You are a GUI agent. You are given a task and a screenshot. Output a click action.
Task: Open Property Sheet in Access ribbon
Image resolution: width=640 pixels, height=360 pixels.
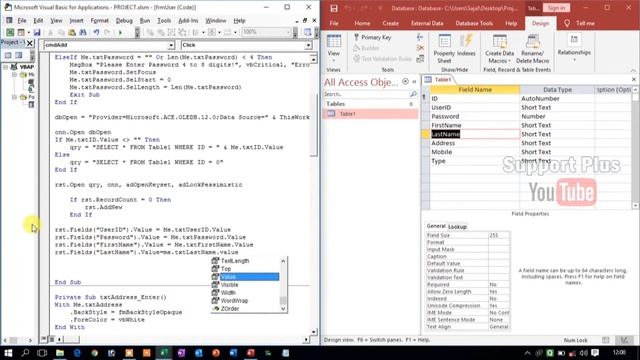[444, 48]
